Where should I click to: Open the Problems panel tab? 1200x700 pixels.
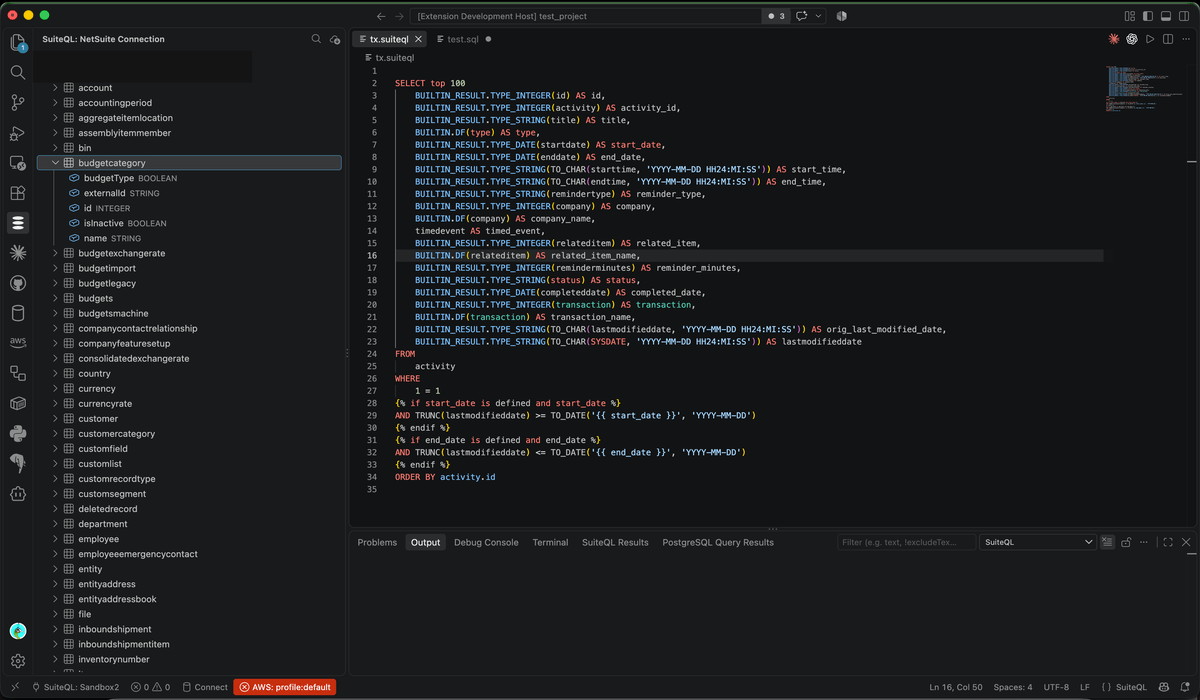pos(377,542)
